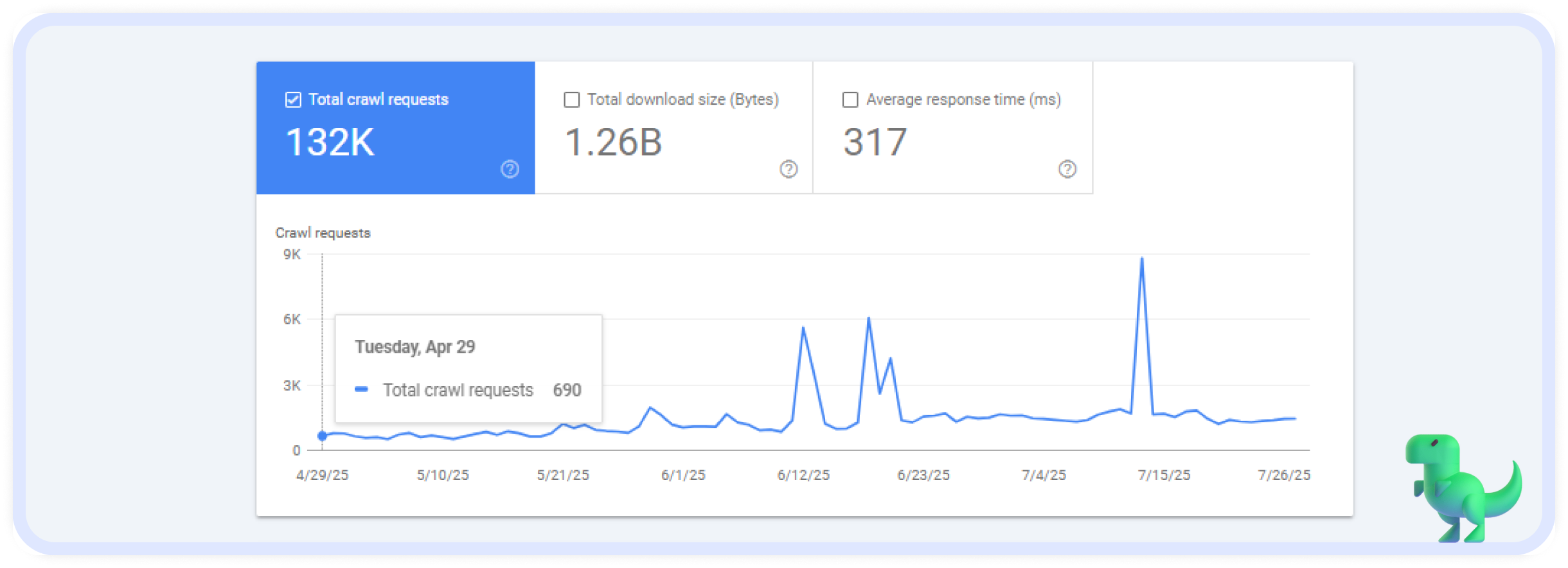Open help icon in Average response time card
Viewport: 1568px width, 568px height.
(1067, 169)
